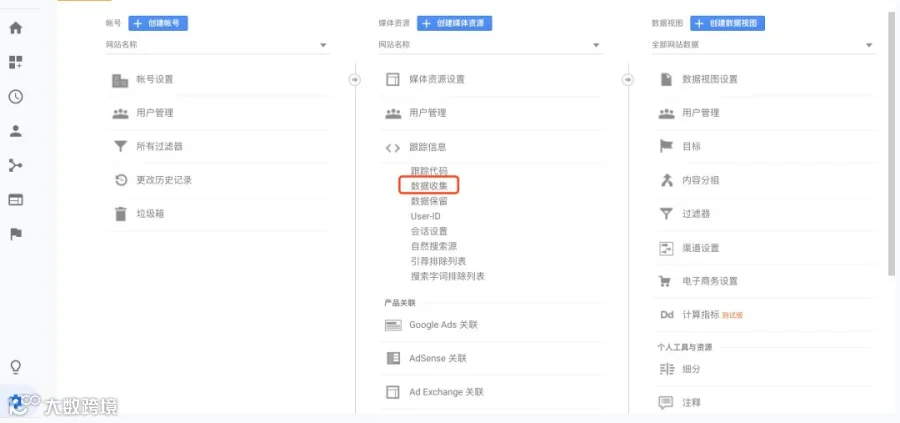Image resolution: width=900 pixels, height=423 pixels.
Task: Open the 全部网站数据 view dropdown
Action: click(763, 45)
